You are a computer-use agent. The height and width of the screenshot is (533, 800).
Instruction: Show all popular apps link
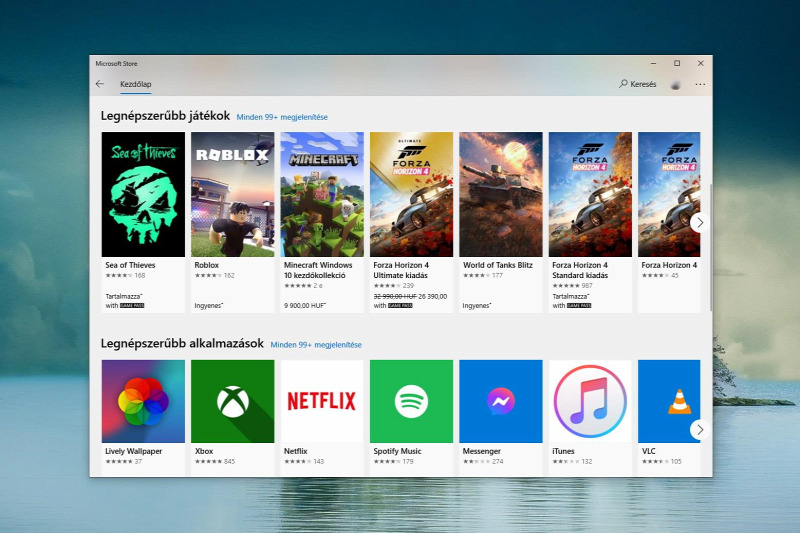coord(316,345)
